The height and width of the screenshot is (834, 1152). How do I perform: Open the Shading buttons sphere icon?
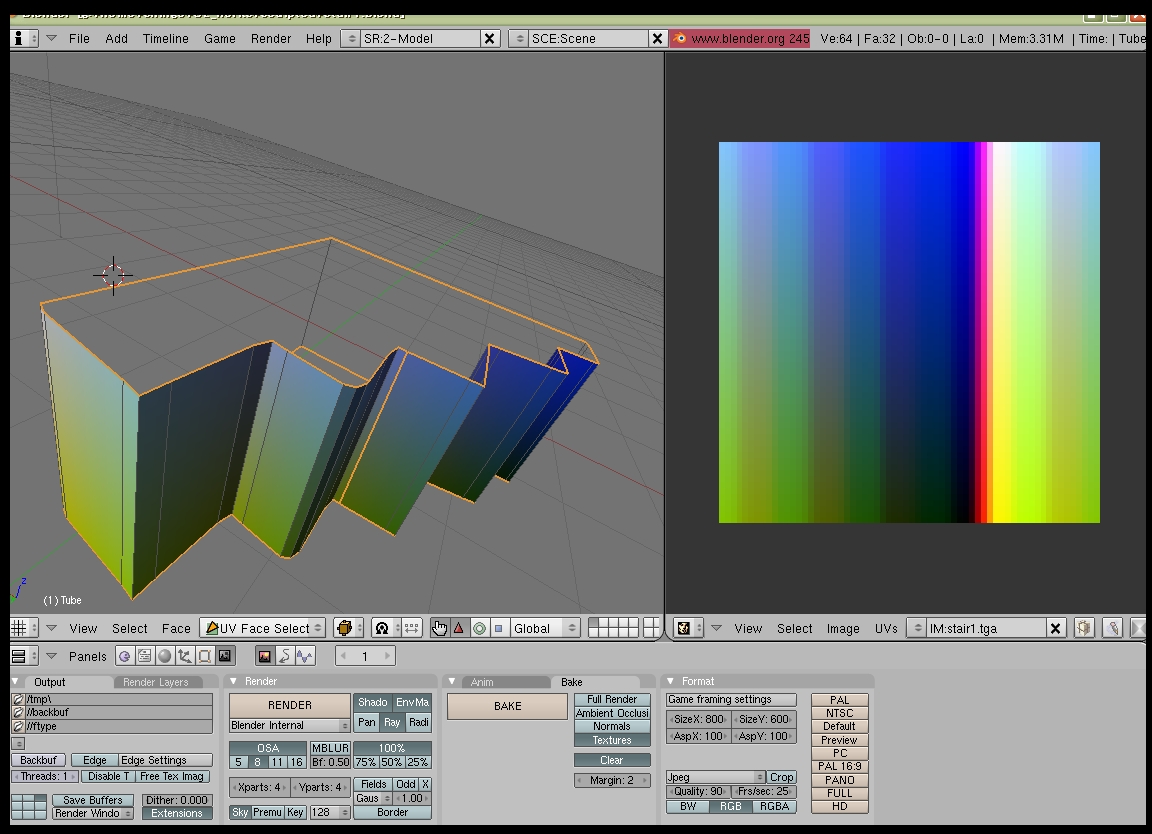[x=164, y=656]
